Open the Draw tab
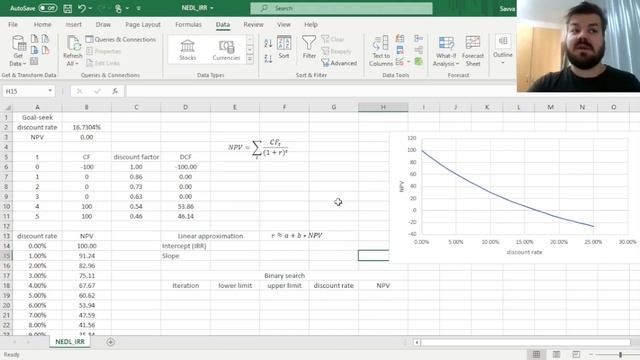The width and height of the screenshot is (640, 360). pyautogui.click(x=103, y=24)
